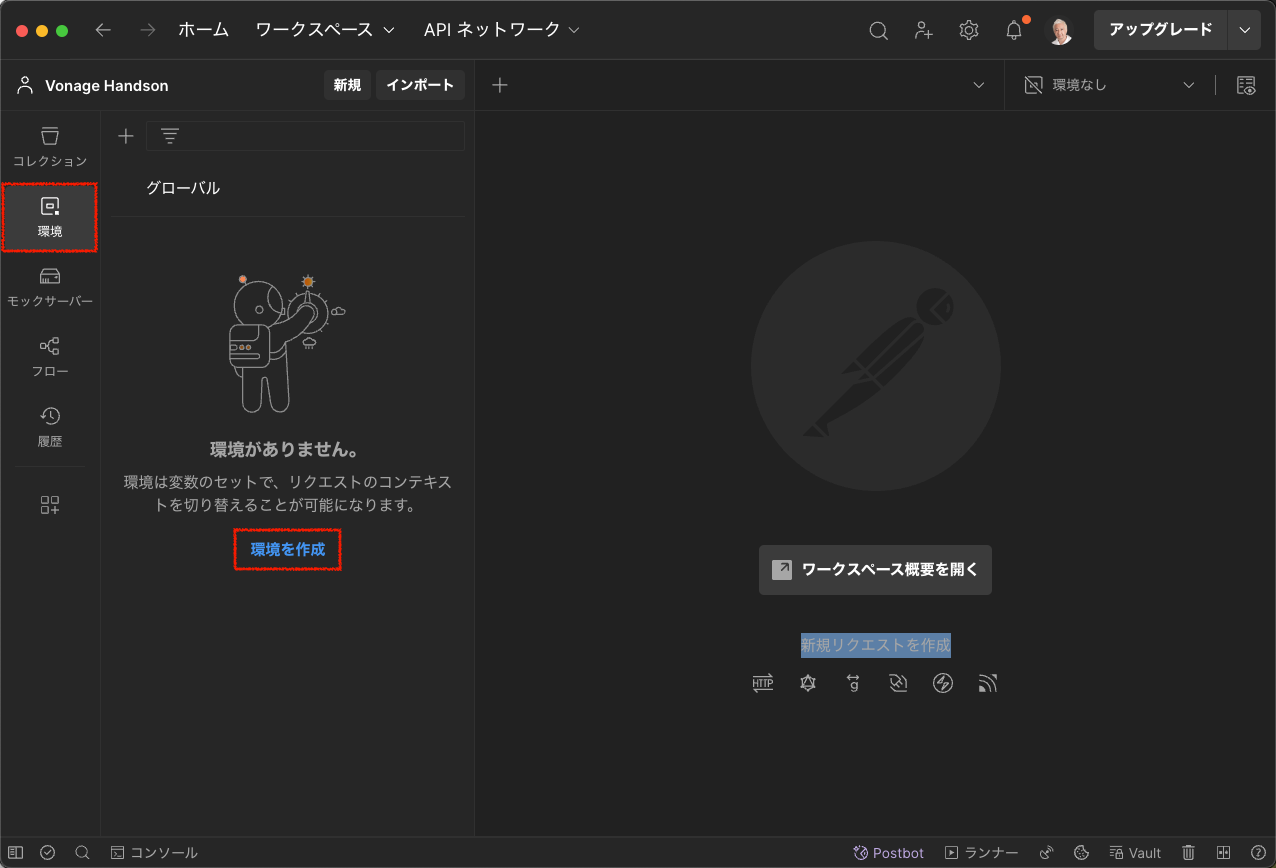
Task: Click the アップグレード button
Action: click(x=1161, y=30)
